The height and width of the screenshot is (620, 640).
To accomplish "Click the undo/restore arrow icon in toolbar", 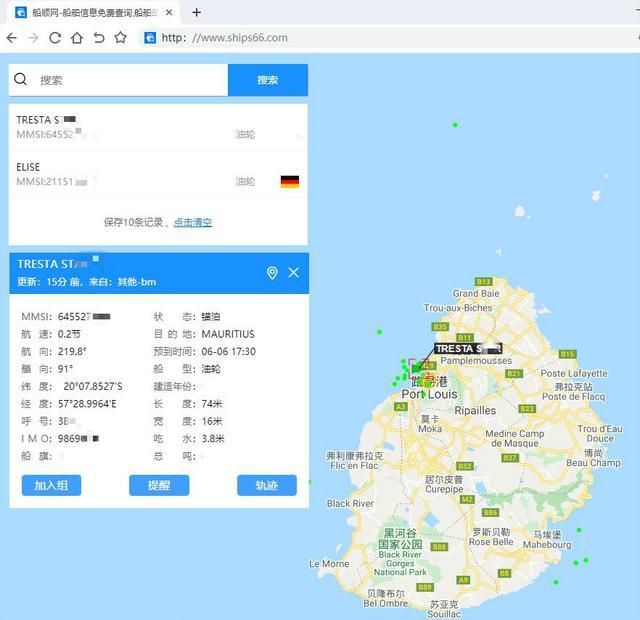I will (x=99, y=38).
